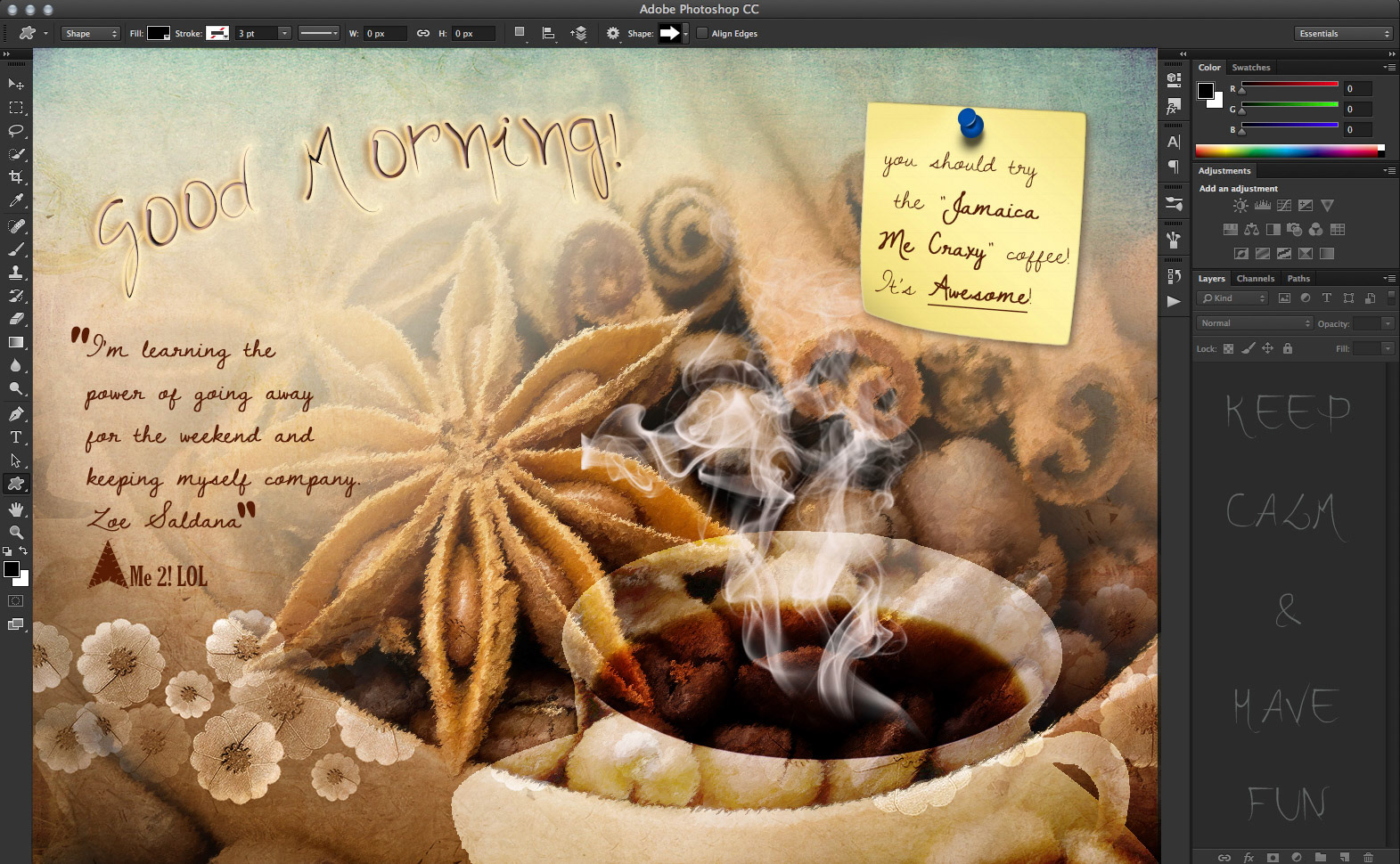Select the Pen tool
Image resolution: width=1400 pixels, height=864 pixels.
[16, 414]
